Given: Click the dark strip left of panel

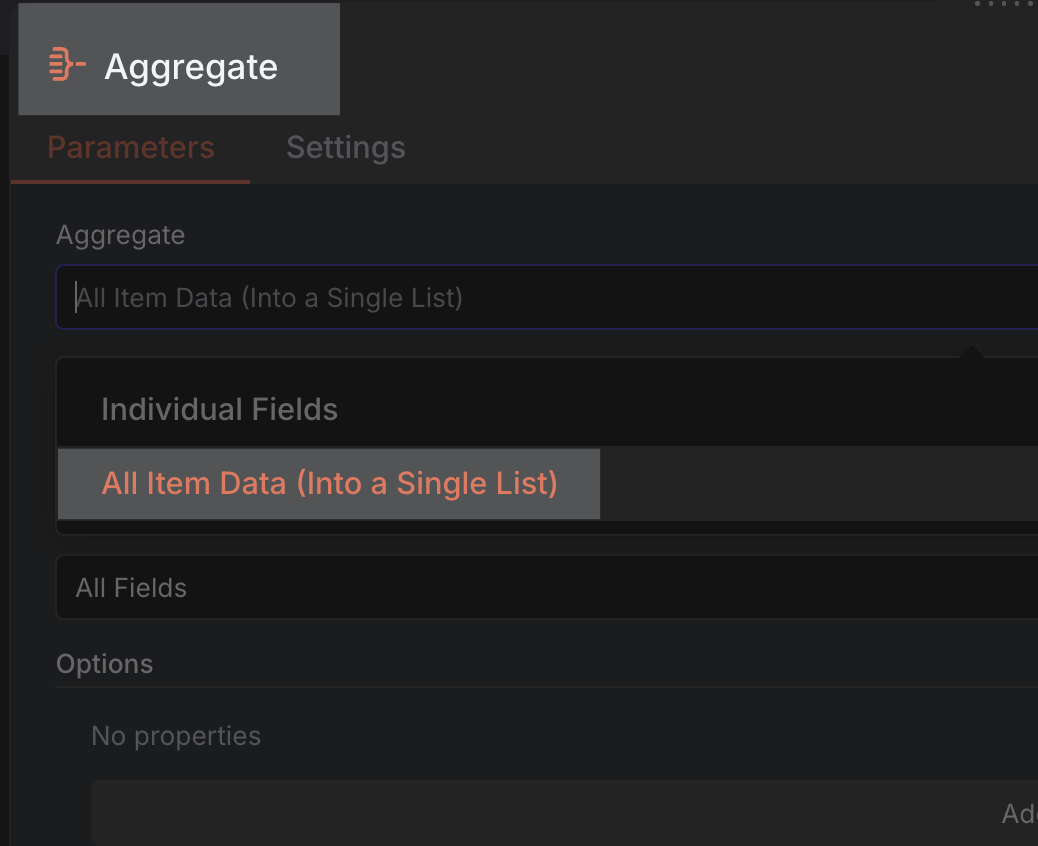Looking at the screenshot, I should click(x=5, y=450).
